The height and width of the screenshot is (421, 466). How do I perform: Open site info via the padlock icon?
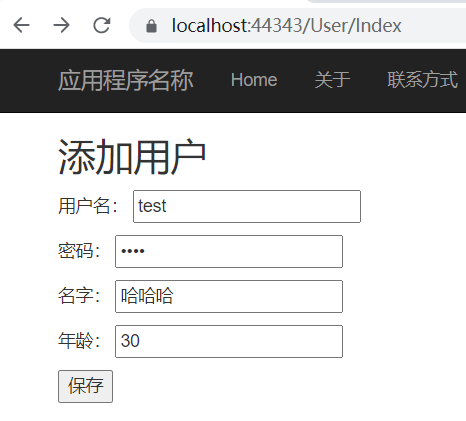151,26
